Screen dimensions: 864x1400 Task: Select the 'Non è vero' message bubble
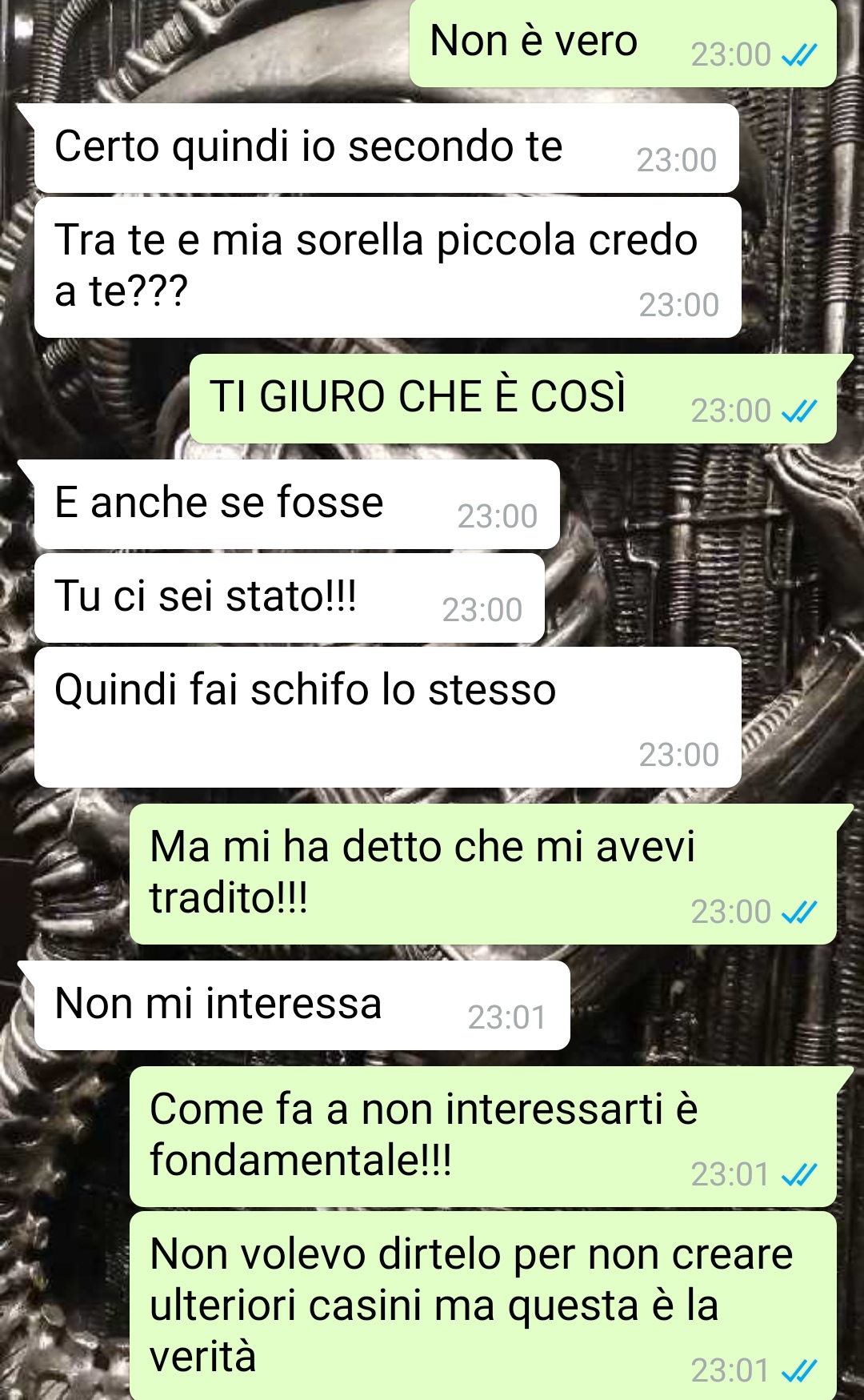pyautogui.click(x=622, y=42)
